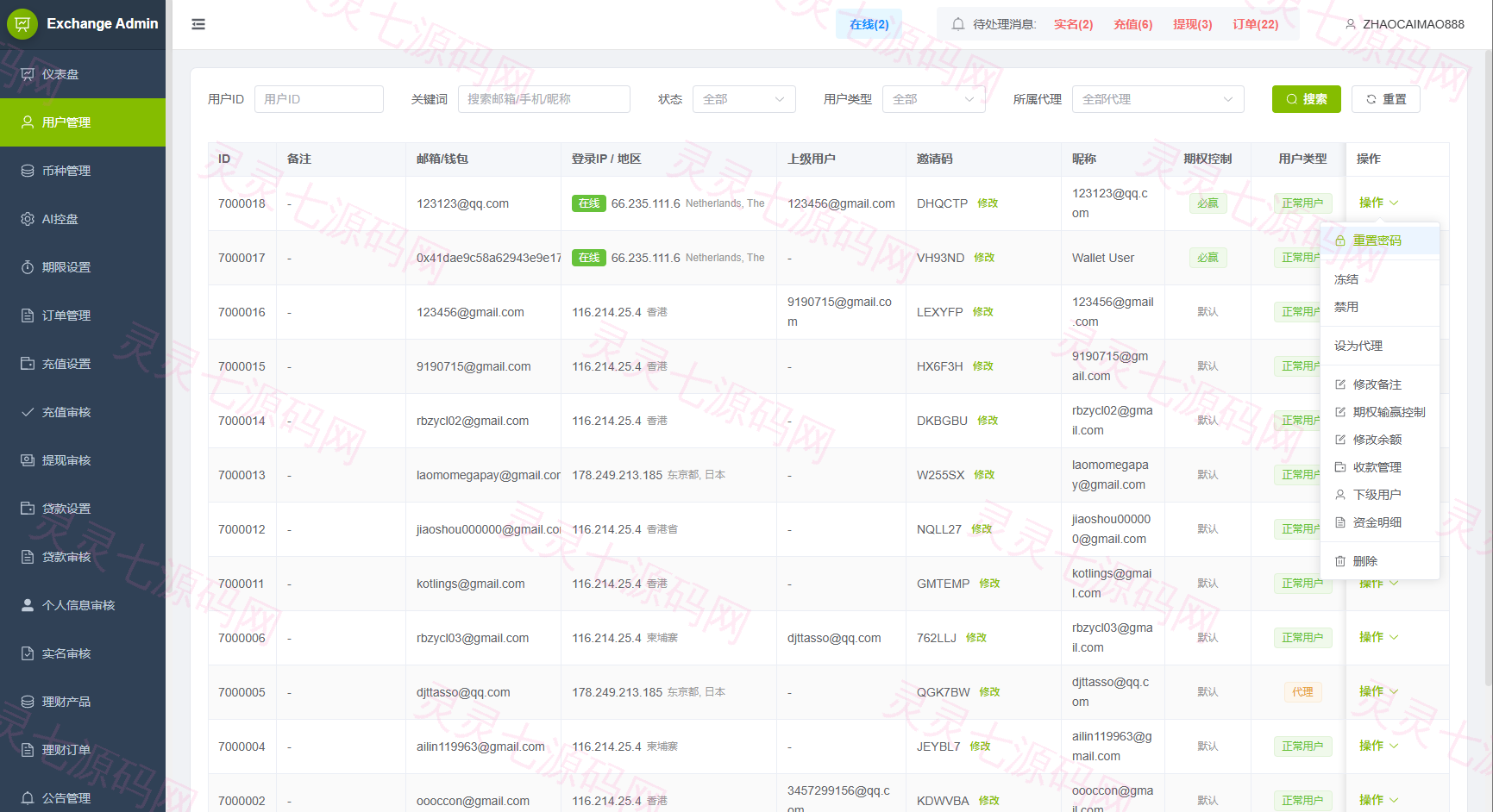Open the 在线(2) online users tab
1493x812 pixels.
click(x=869, y=24)
